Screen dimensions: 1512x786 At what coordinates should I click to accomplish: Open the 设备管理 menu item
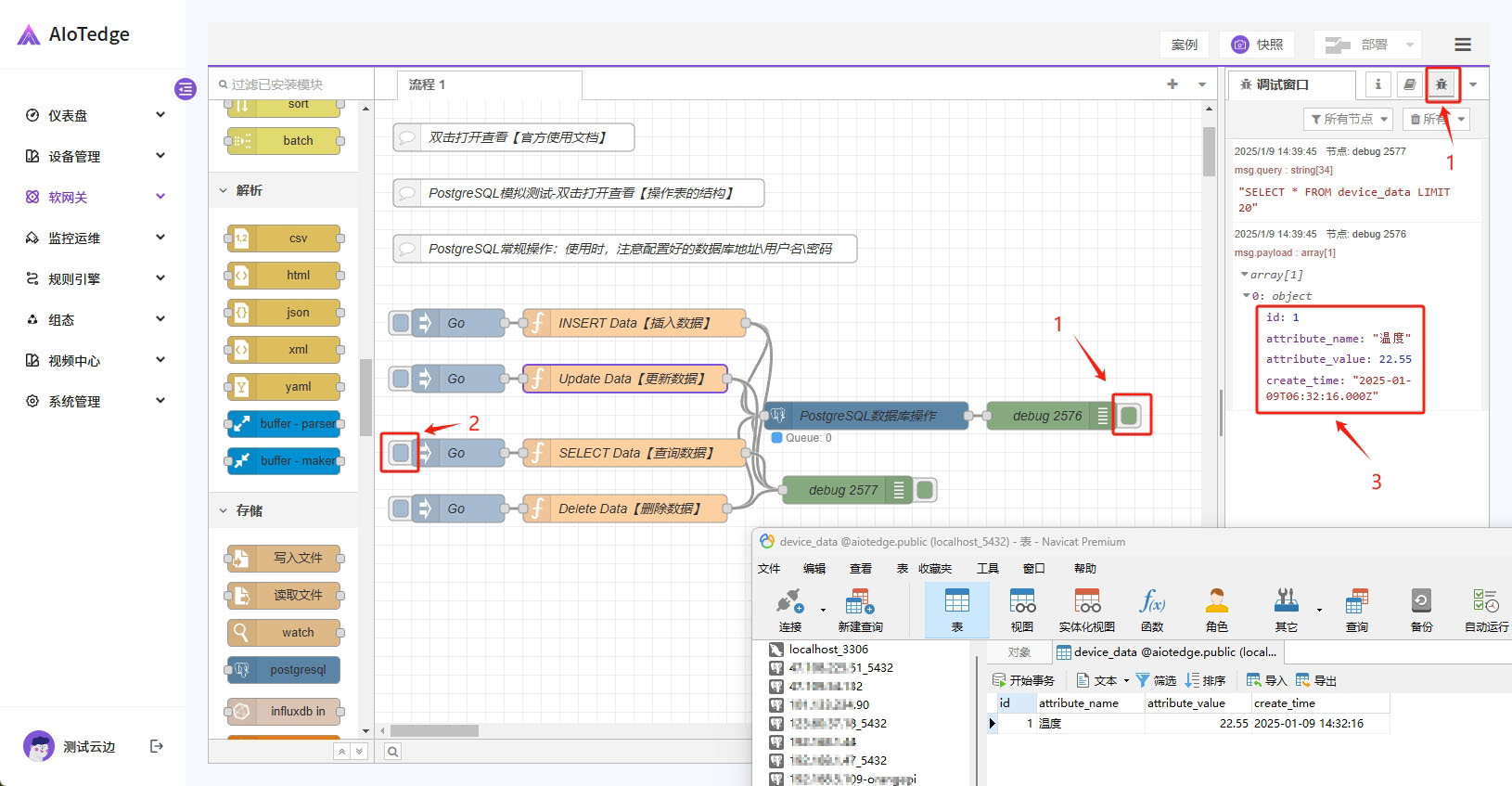click(x=93, y=156)
